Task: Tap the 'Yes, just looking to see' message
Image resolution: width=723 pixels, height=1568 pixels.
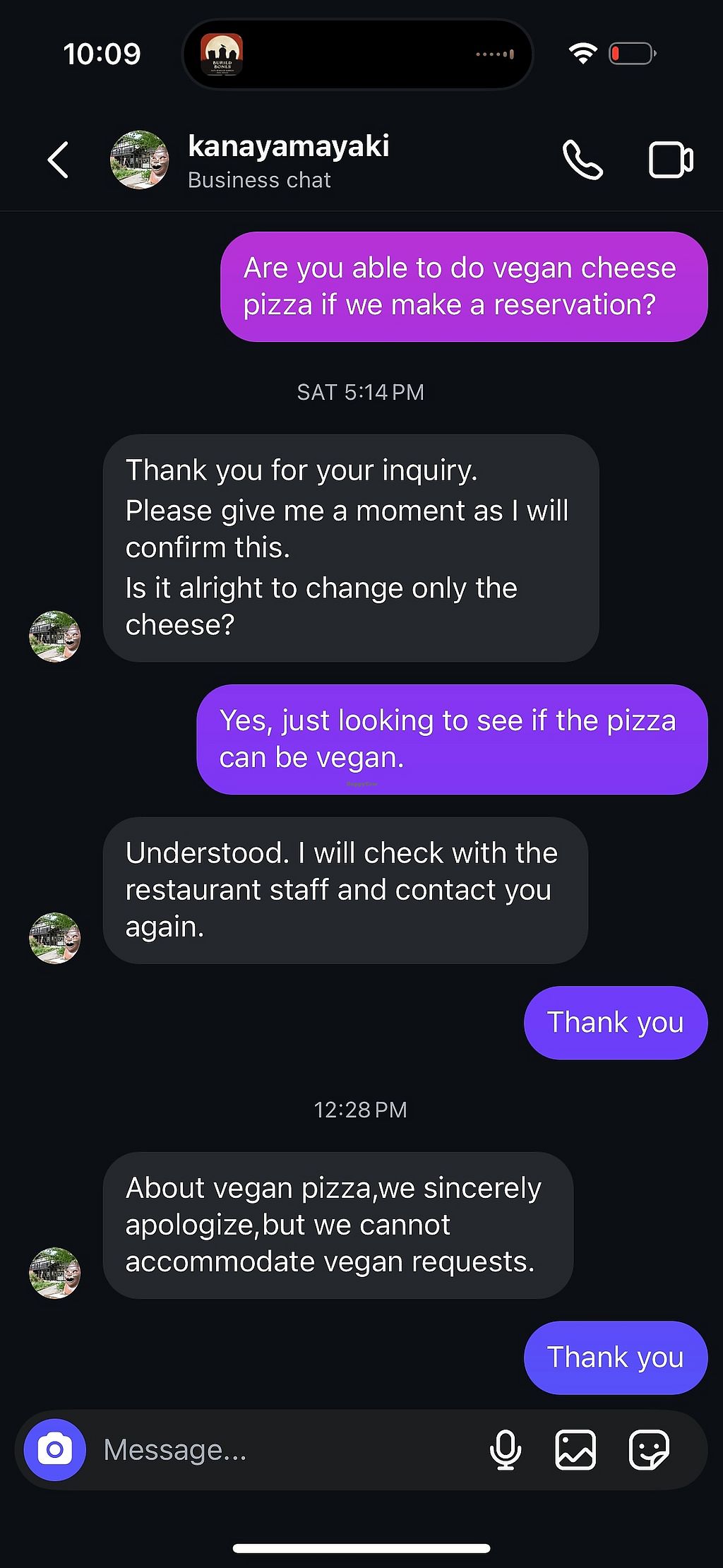Action: [452, 740]
